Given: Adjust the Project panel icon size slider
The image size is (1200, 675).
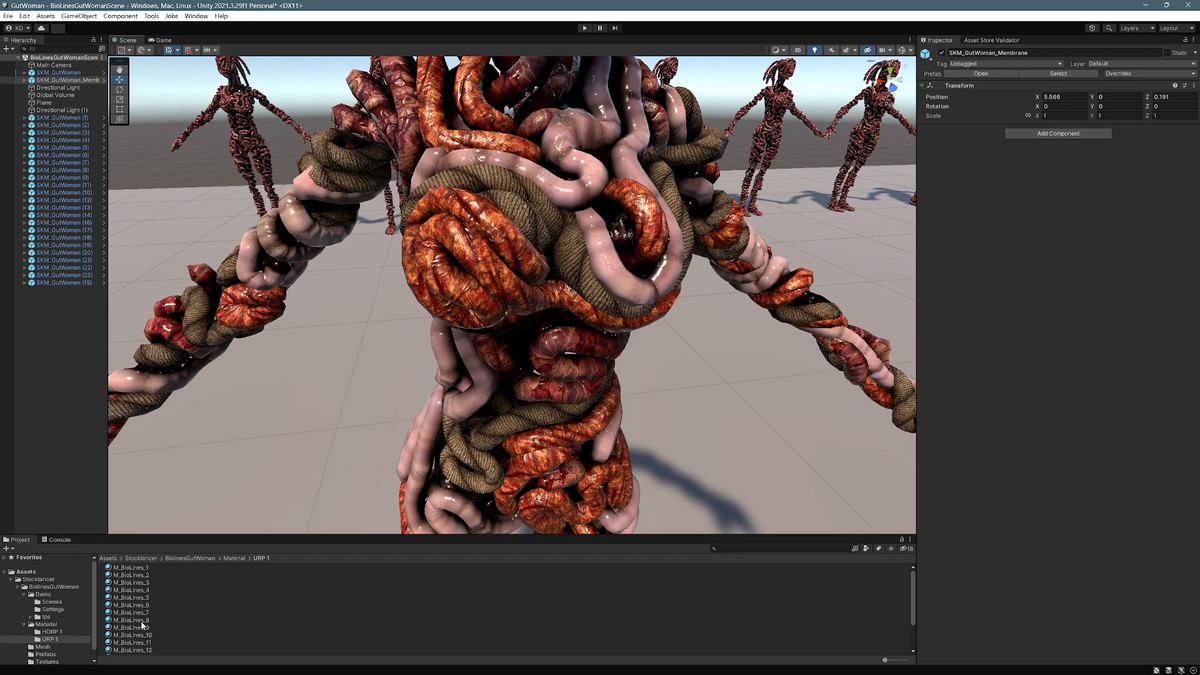Looking at the screenshot, I should pos(885,660).
